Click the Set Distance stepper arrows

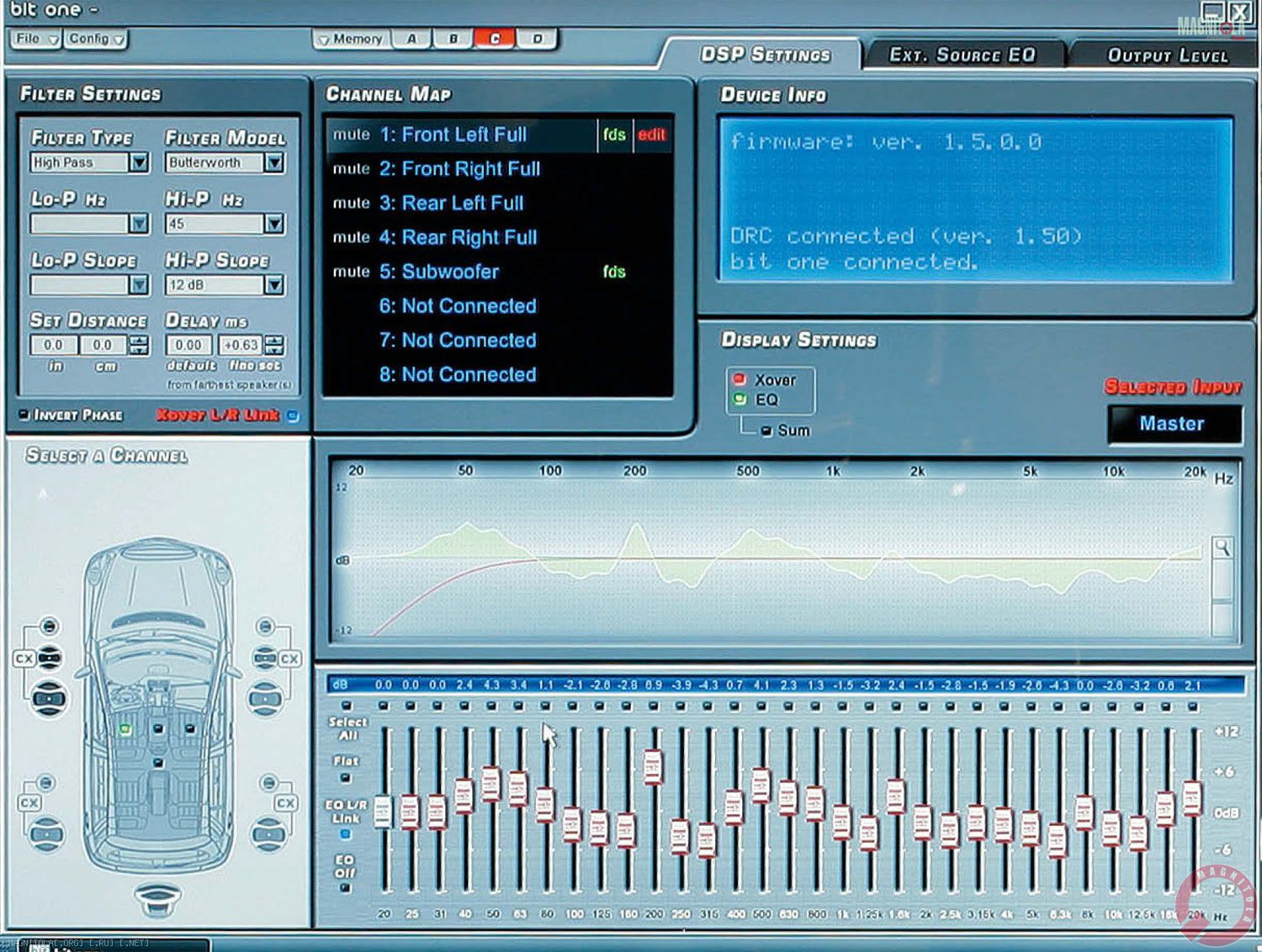[139, 345]
